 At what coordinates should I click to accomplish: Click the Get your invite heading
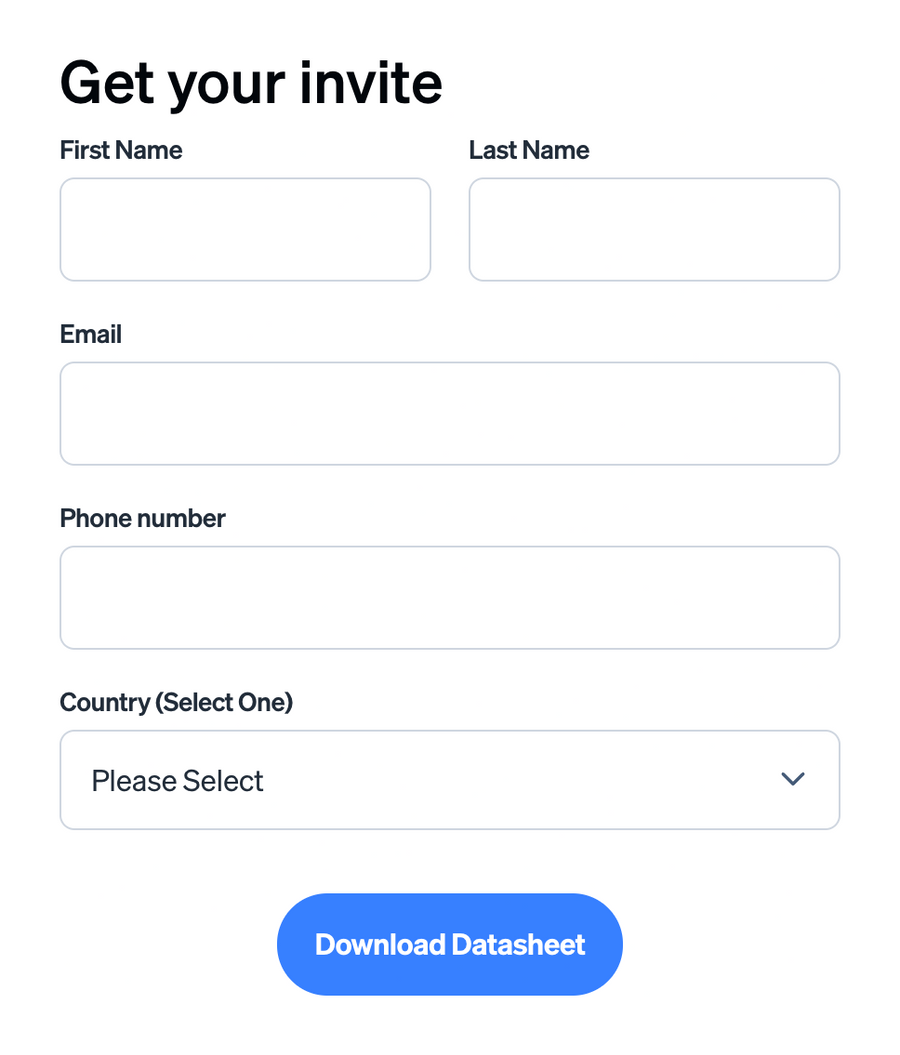point(251,83)
